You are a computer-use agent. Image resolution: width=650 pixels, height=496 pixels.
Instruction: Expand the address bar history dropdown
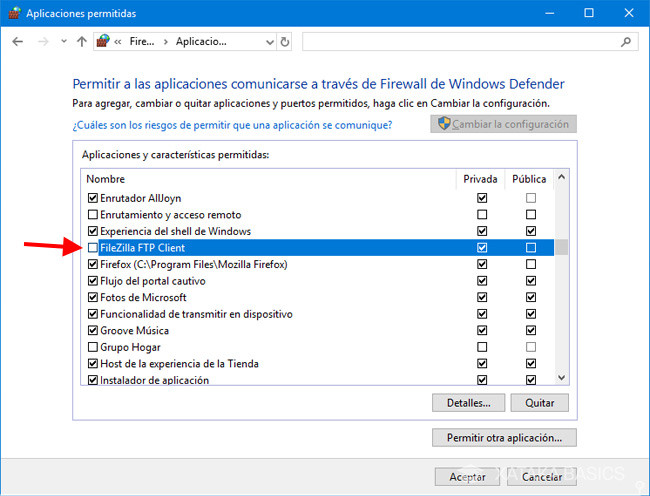[268, 42]
